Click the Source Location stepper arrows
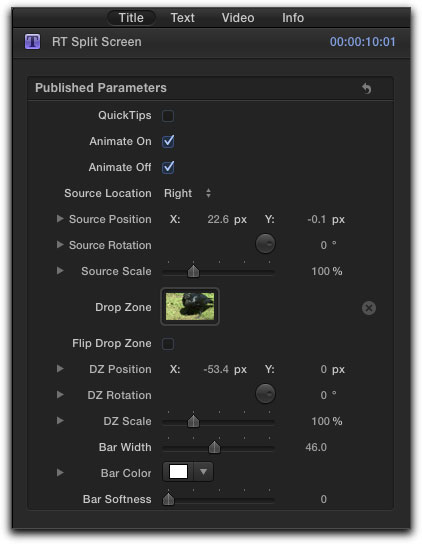Viewport: 422px width, 544px height. tap(208, 193)
